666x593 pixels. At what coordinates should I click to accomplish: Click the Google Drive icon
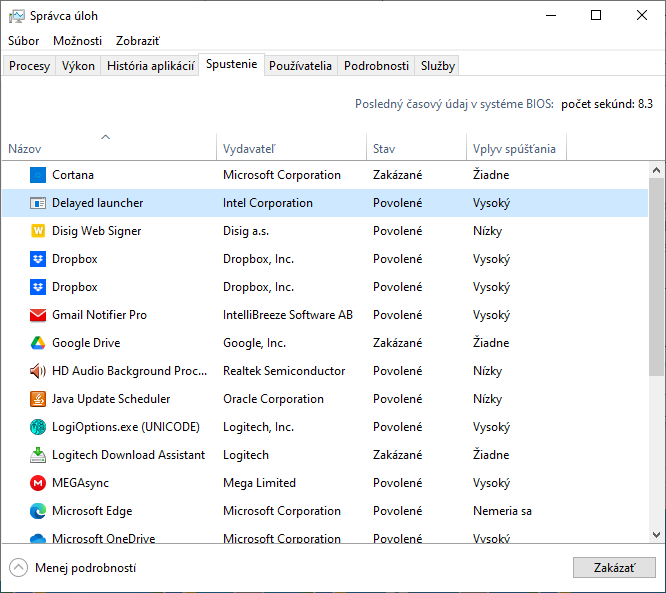coord(38,343)
